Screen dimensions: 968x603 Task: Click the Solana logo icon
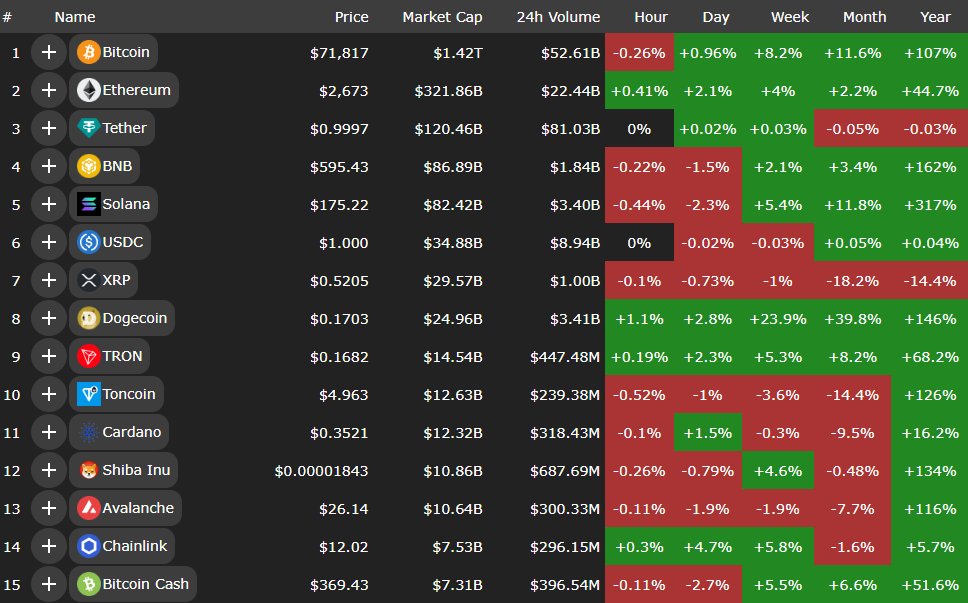[89, 204]
